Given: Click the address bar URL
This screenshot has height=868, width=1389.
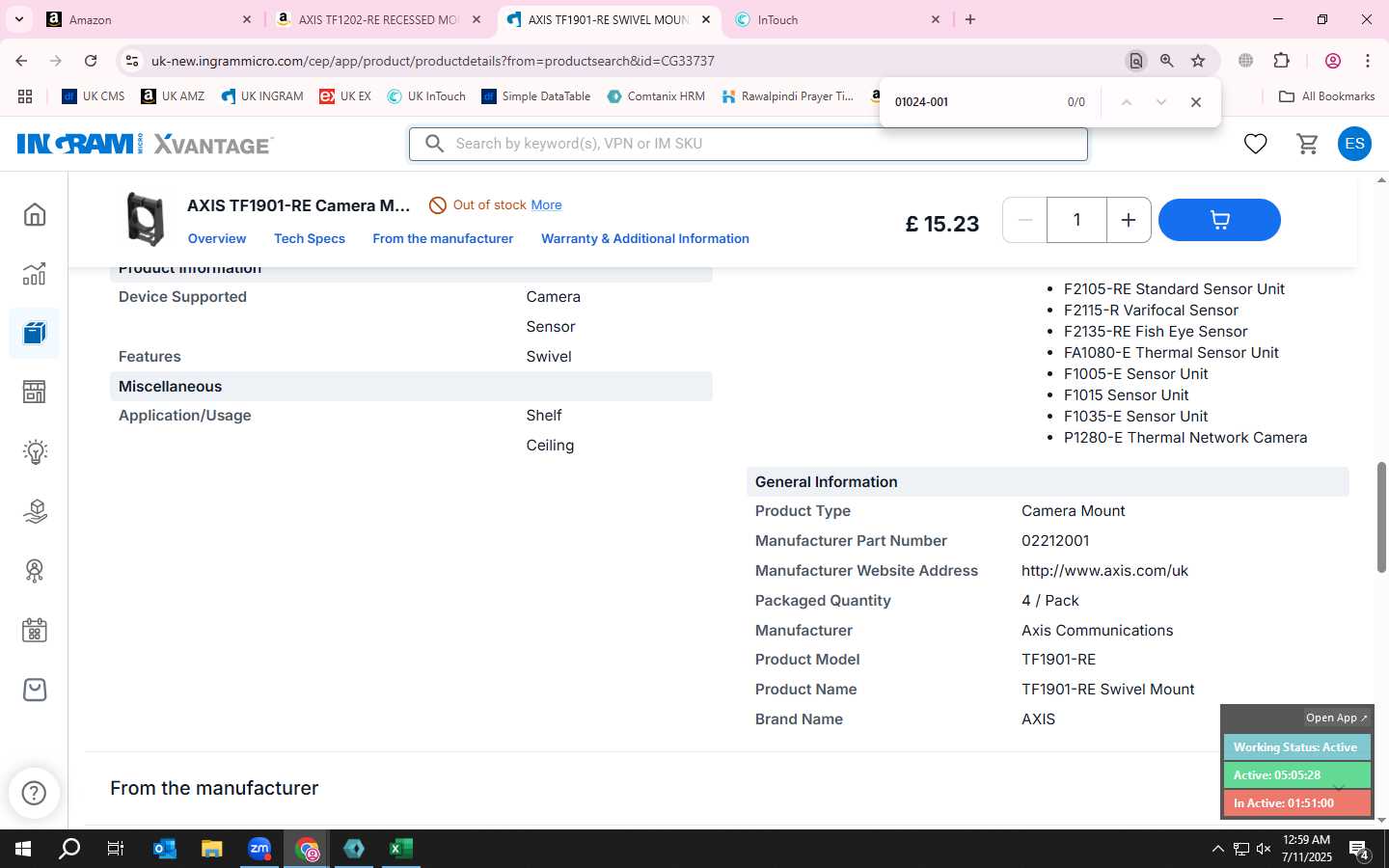Looking at the screenshot, I should [432, 61].
